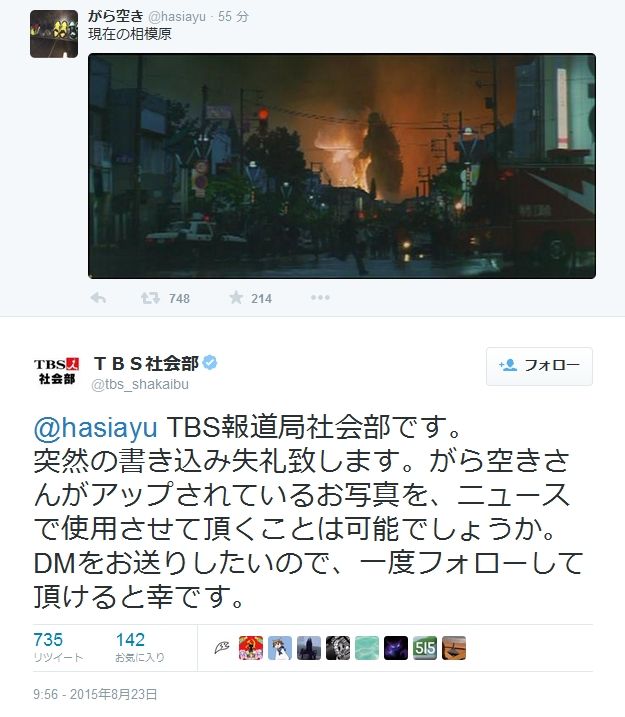Click the 9:56 - 2015年8月23日 timestamp
The width and height of the screenshot is (625, 717).
(95, 694)
